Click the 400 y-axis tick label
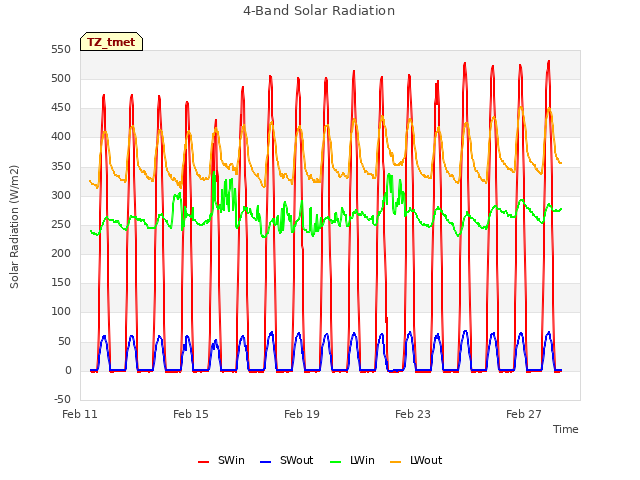 coord(61,137)
